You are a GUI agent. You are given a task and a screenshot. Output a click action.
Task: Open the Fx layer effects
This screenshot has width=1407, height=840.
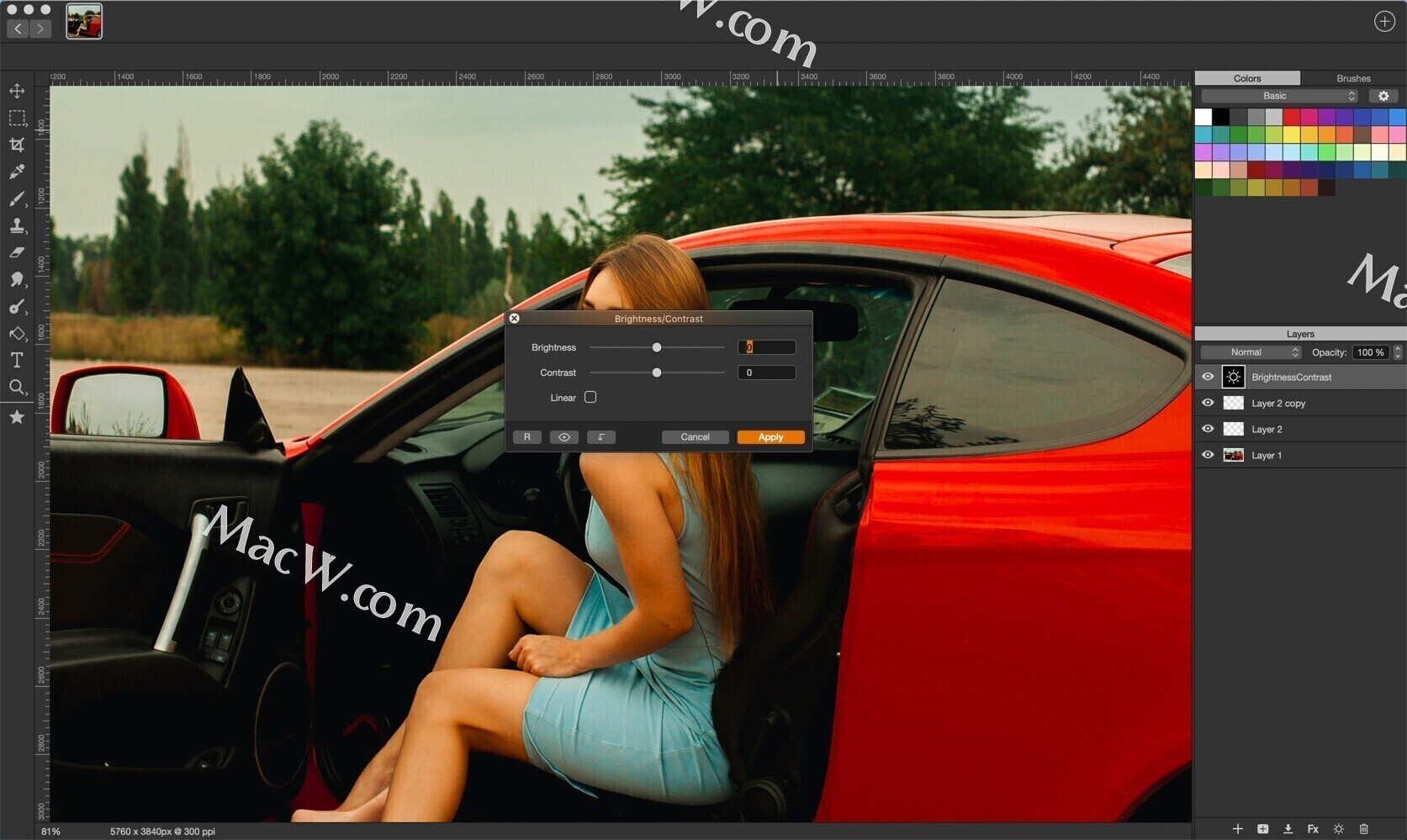point(1313,829)
